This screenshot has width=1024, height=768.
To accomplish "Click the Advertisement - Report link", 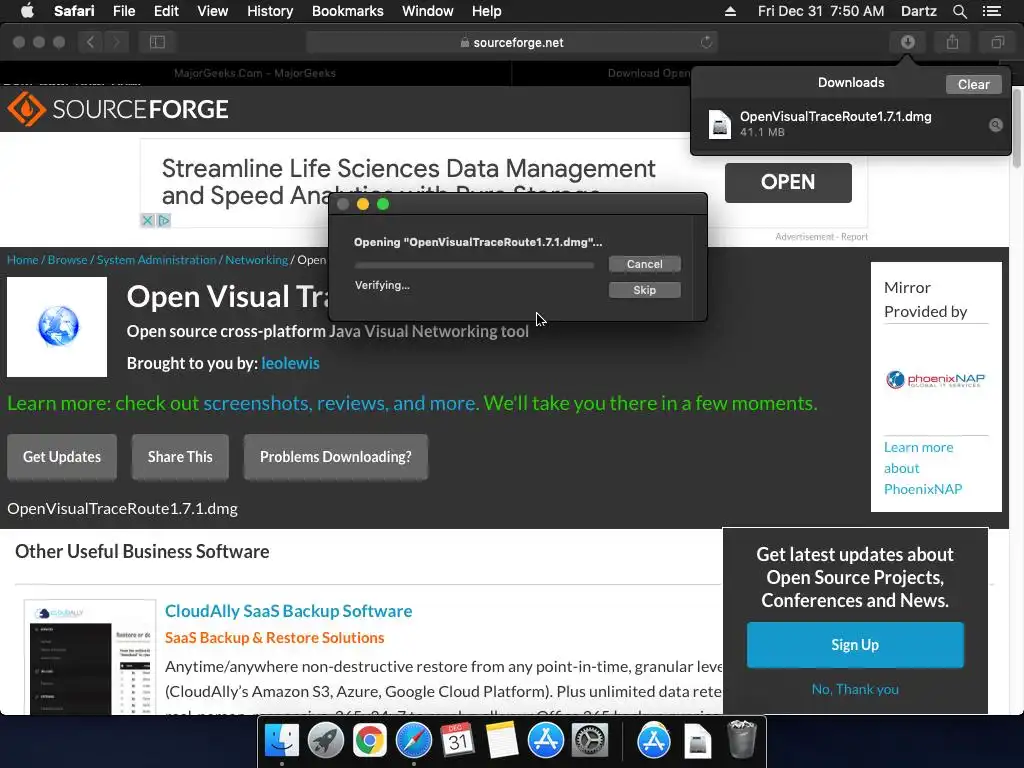I will [x=821, y=236].
